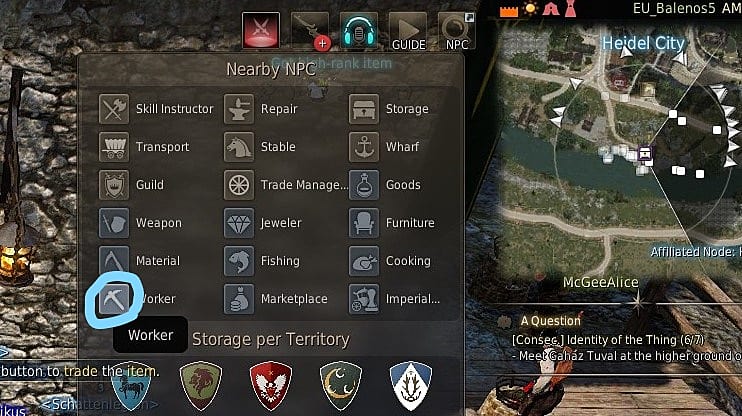Click the A Question quest entry
This screenshot has width=742, height=416.
click(x=550, y=321)
